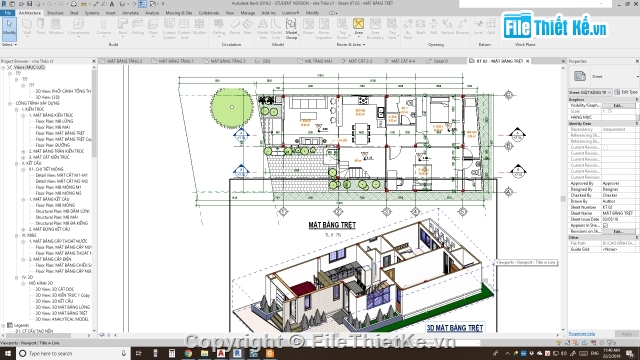Click Edit button for Revisions on Sheet
The width and height of the screenshot is (640, 360).
click(618, 231)
